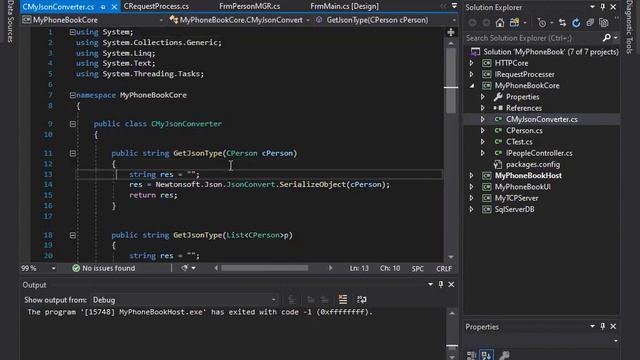This screenshot has width=640, height=360.
Task: Switch to FrmPersonMGR.cs tab
Action: (249, 6)
